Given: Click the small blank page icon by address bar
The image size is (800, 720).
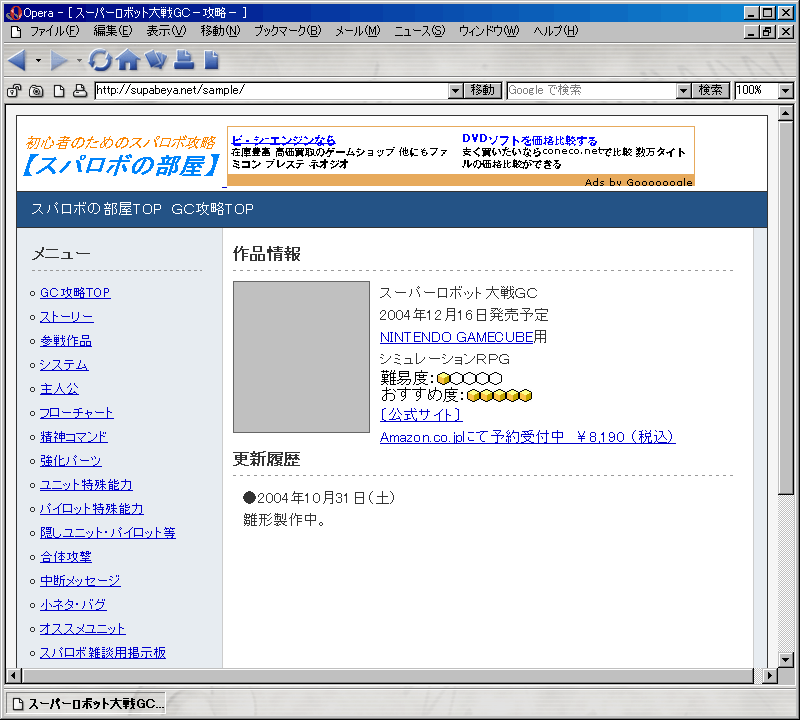Looking at the screenshot, I should 59,91.
